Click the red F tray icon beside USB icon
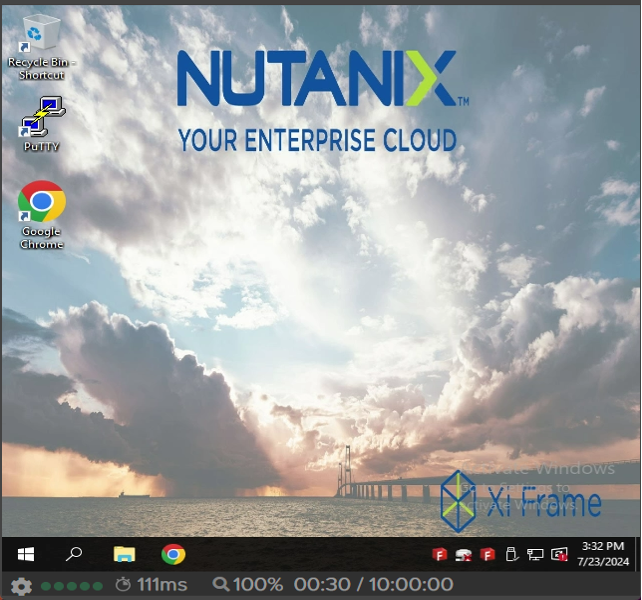 coord(487,555)
